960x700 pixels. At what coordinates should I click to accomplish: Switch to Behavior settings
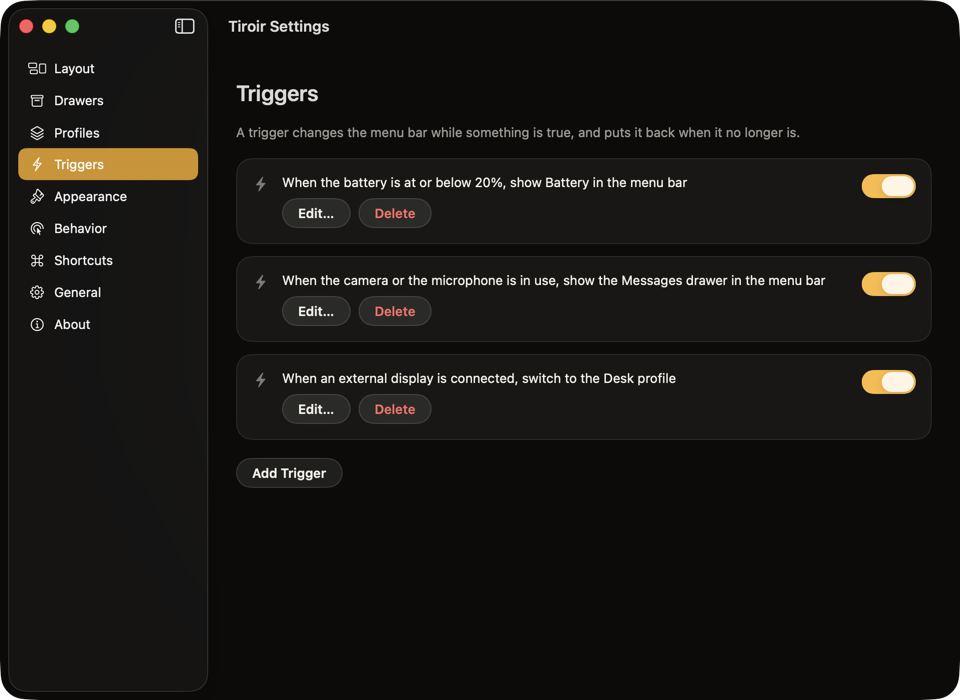click(x=108, y=228)
